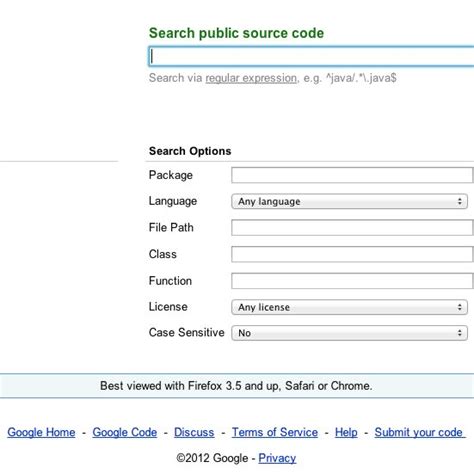Click into the Package field
Screen dimensions: 474x474
pos(352,175)
